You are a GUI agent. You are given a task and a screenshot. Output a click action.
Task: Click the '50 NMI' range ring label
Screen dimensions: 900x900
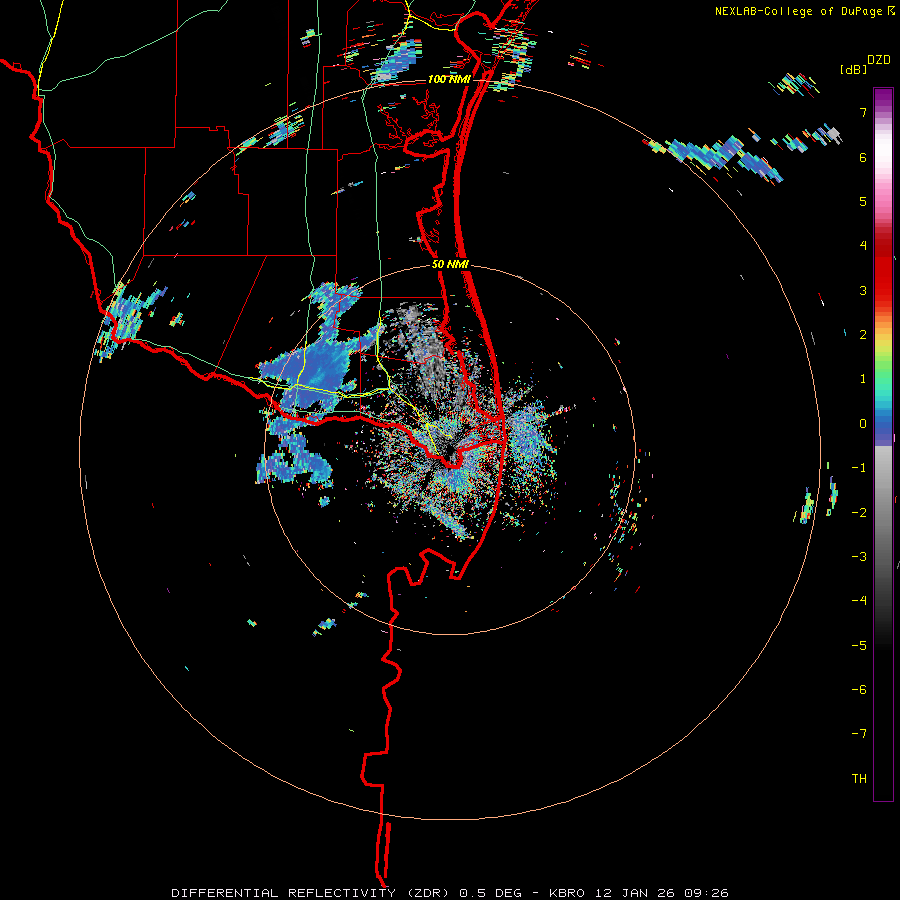point(451,265)
